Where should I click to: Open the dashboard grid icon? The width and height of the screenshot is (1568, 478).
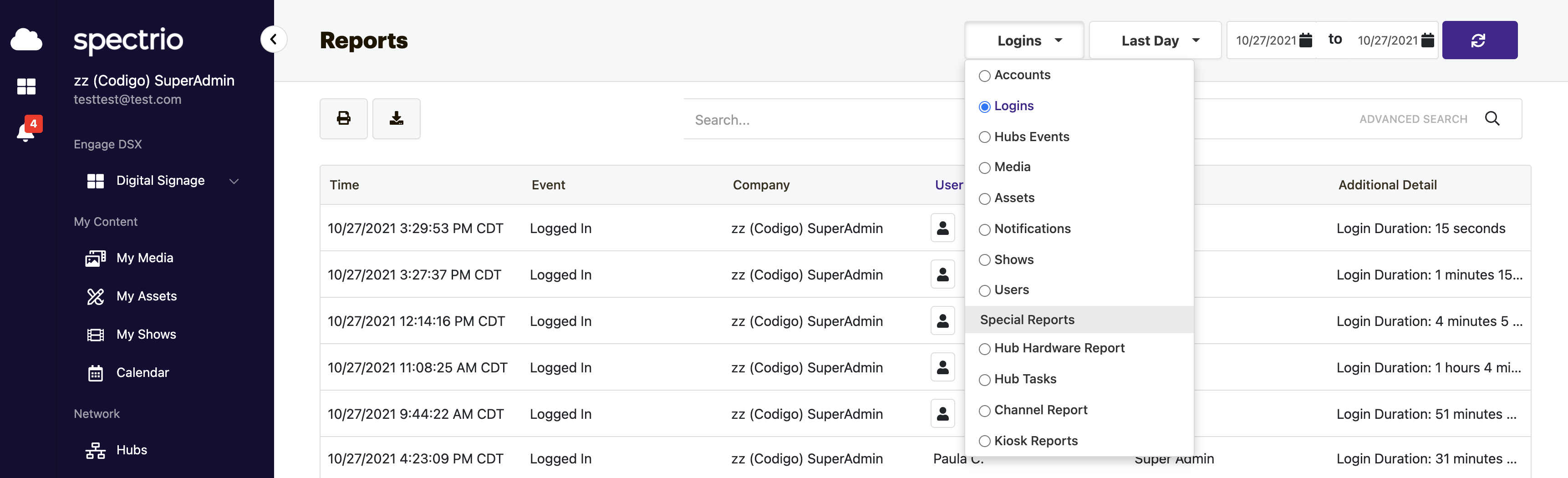(x=26, y=86)
